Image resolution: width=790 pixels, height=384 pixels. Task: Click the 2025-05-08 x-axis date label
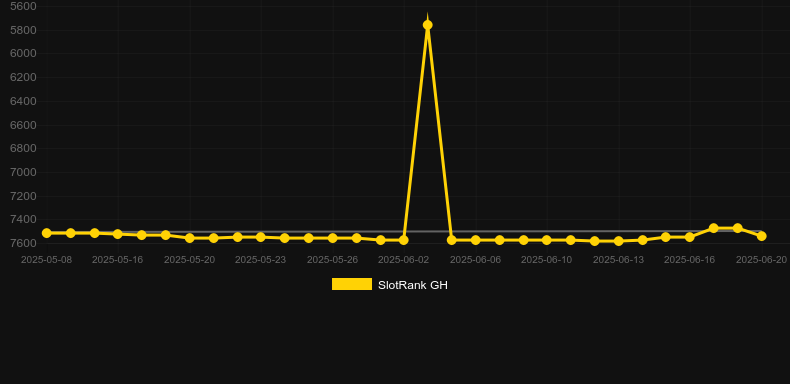pos(46,260)
